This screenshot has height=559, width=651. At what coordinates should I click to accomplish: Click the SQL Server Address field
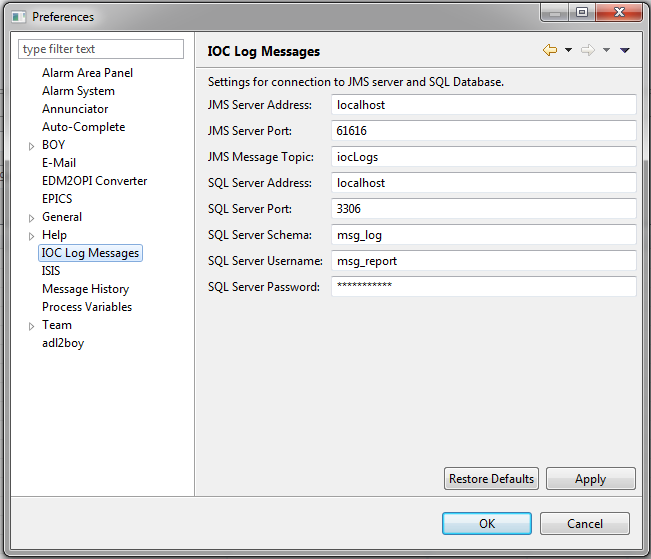[484, 183]
